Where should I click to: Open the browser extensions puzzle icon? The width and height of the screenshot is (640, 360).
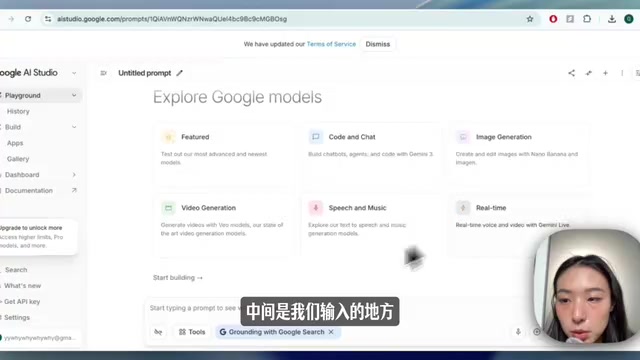pyautogui.click(x=587, y=19)
